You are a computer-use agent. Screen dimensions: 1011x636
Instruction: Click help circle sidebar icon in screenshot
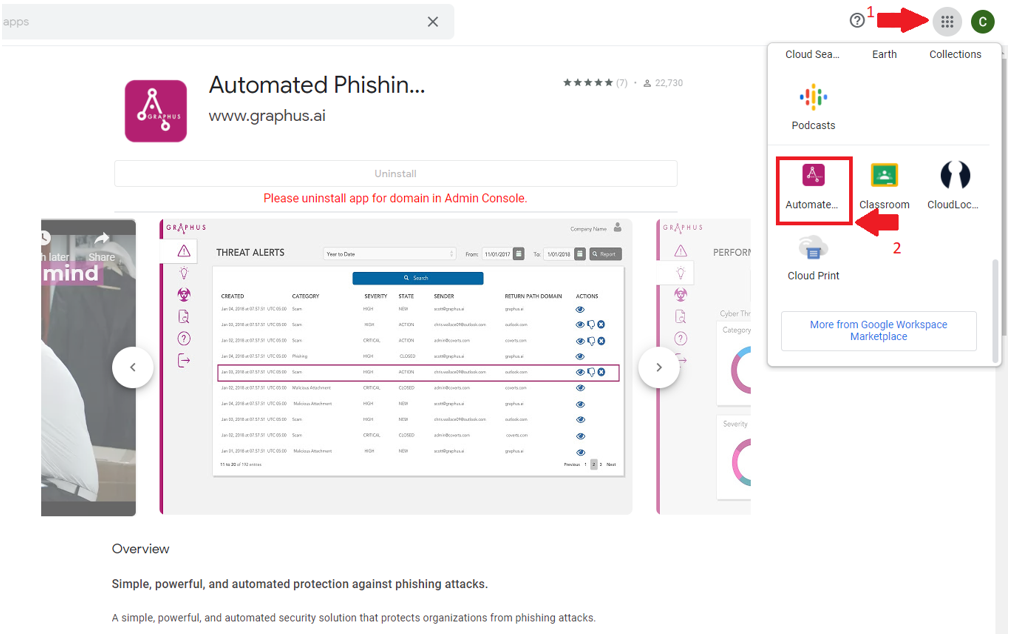[184, 339]
